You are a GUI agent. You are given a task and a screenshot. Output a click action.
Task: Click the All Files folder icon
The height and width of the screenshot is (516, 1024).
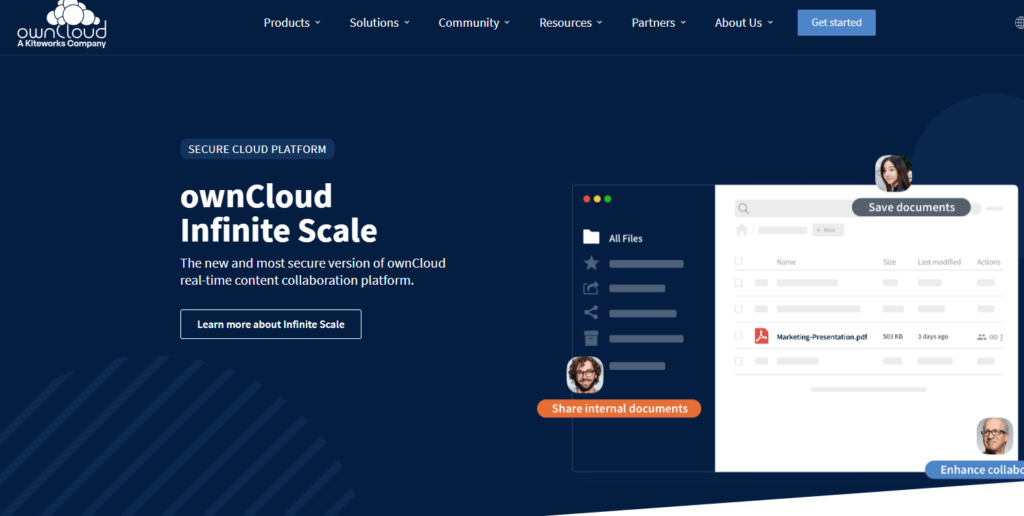[591, 237]
